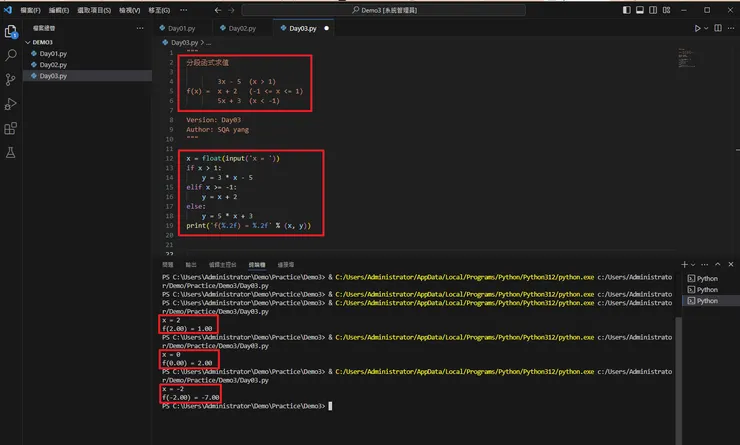Split the editor to the right

pyautogui.click(x=717, y=28)
